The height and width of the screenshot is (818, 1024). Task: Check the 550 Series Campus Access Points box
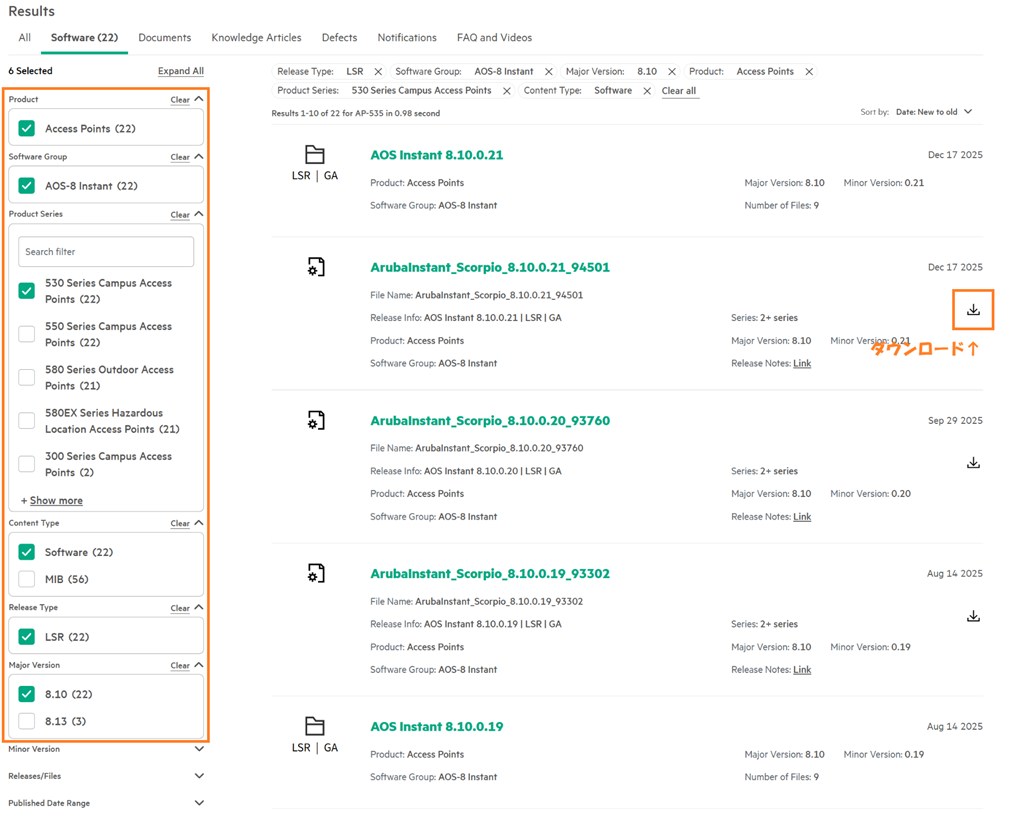point(27,334)
